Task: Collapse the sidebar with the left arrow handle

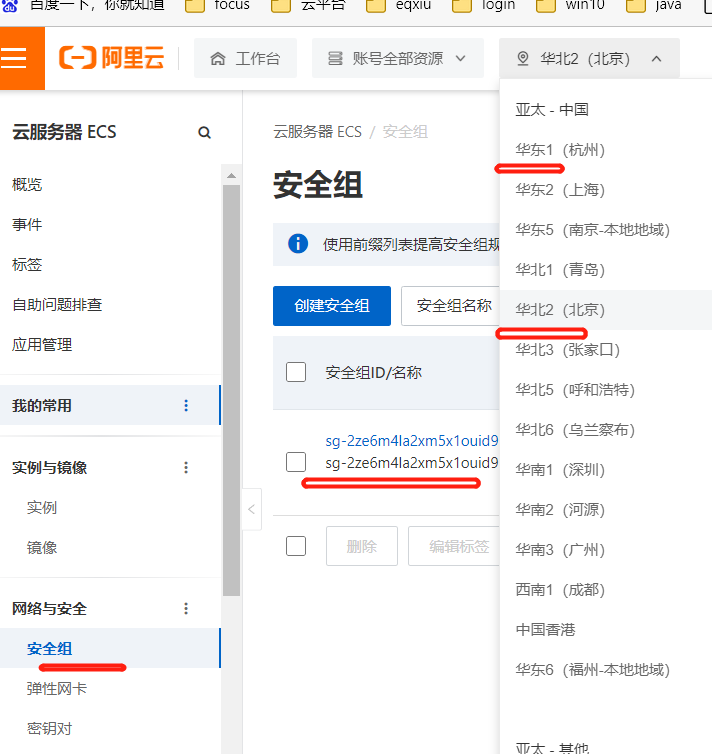Action: click(x=251, y=509)
